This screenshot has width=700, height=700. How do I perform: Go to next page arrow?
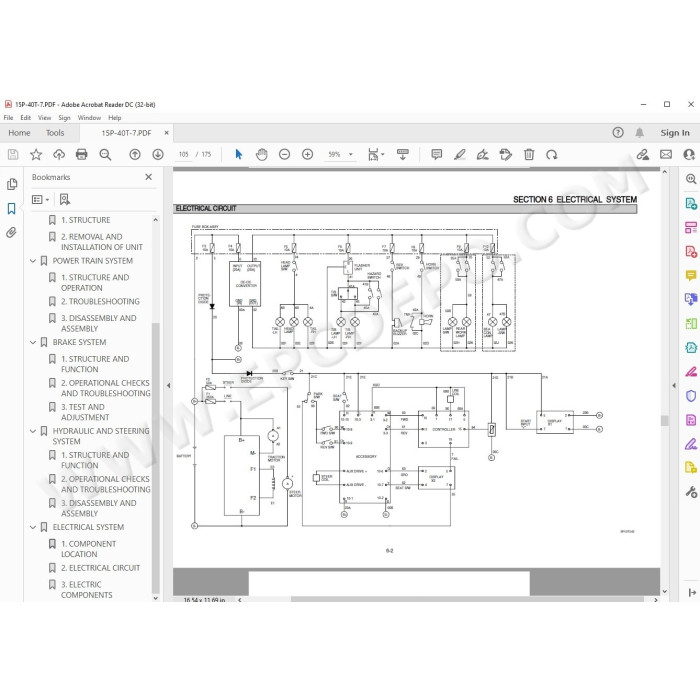tap(158, 154)
